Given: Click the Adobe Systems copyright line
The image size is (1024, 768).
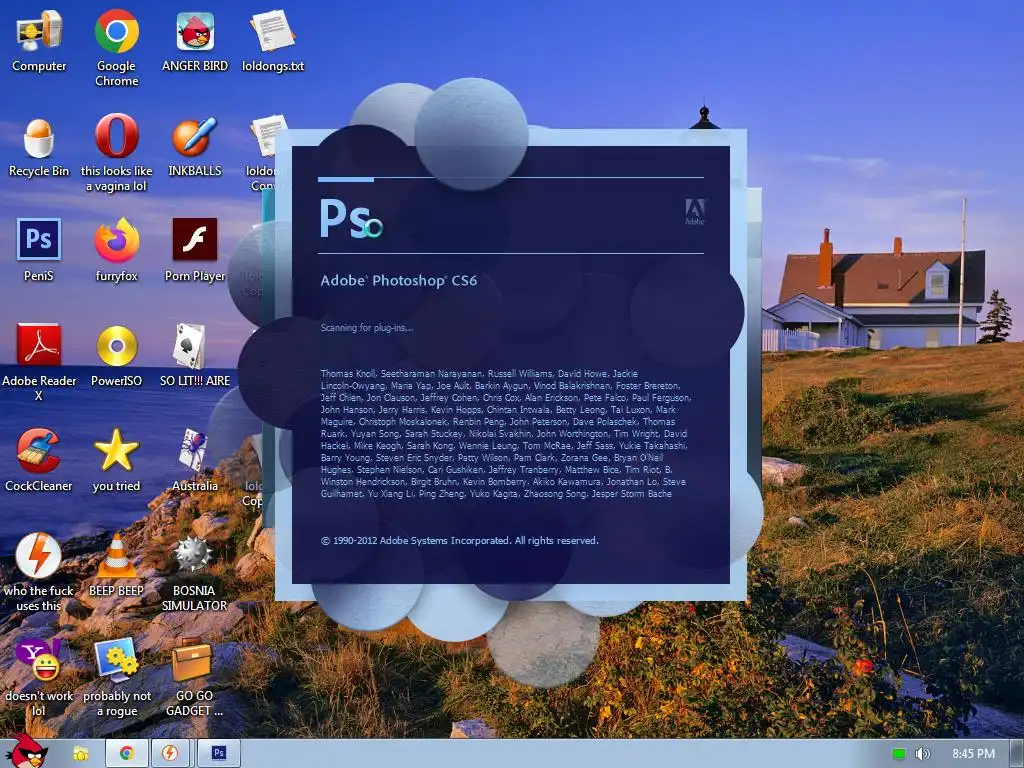Looking at the screenshot, I should [459, 541].
